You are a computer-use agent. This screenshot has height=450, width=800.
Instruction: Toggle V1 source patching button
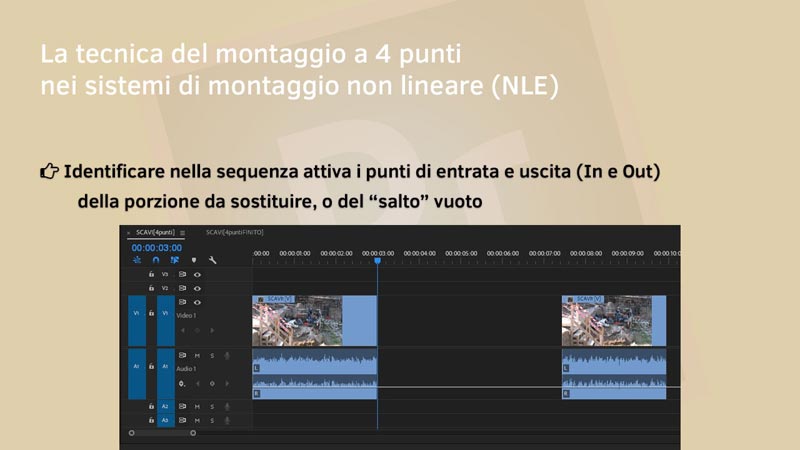[x=137, y=320]
